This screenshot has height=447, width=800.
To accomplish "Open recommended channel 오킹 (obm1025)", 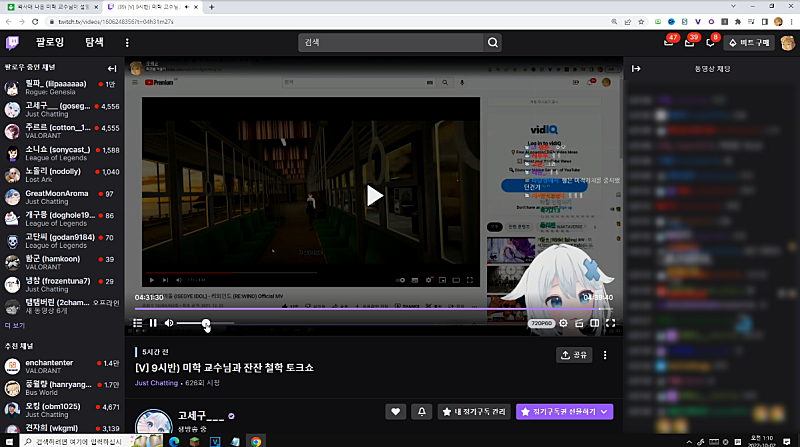I will coord(62,410).
